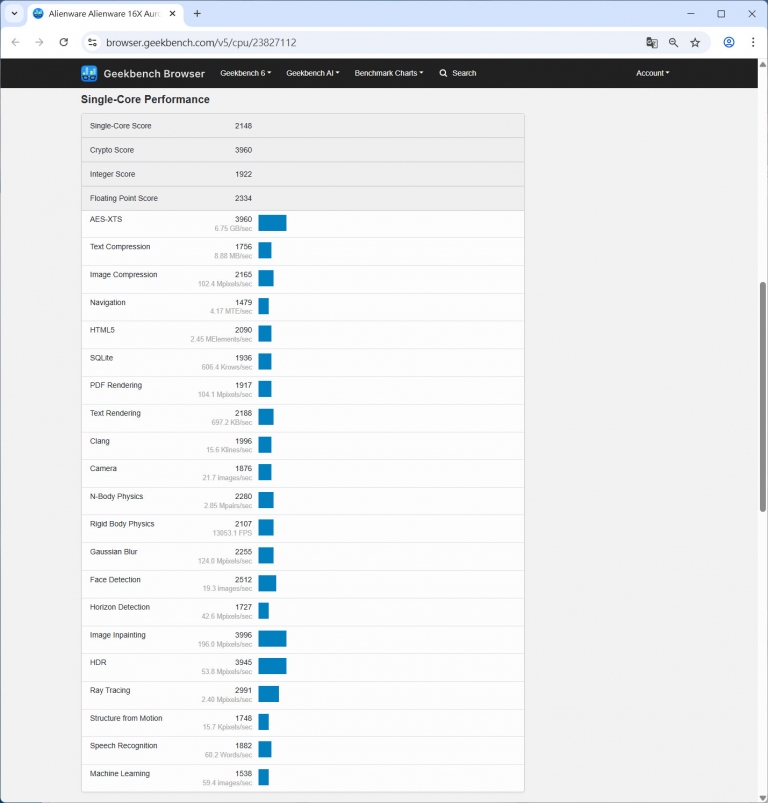768x803 pixels.
Task: Click the site information icon beside URL
Action: (92, 43)
